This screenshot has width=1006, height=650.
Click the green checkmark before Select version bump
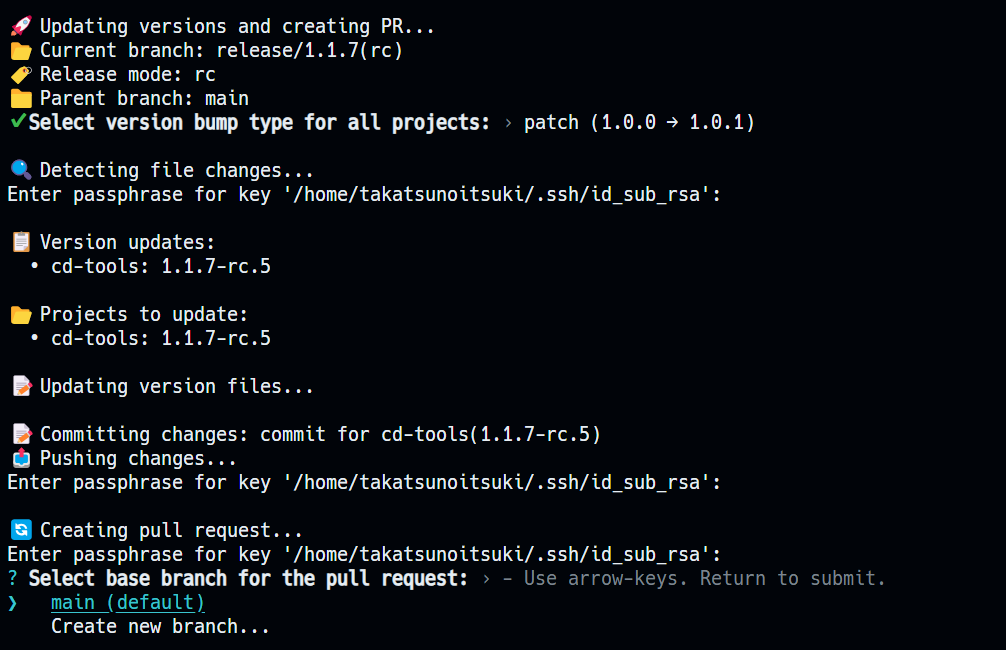click(19, 121)
